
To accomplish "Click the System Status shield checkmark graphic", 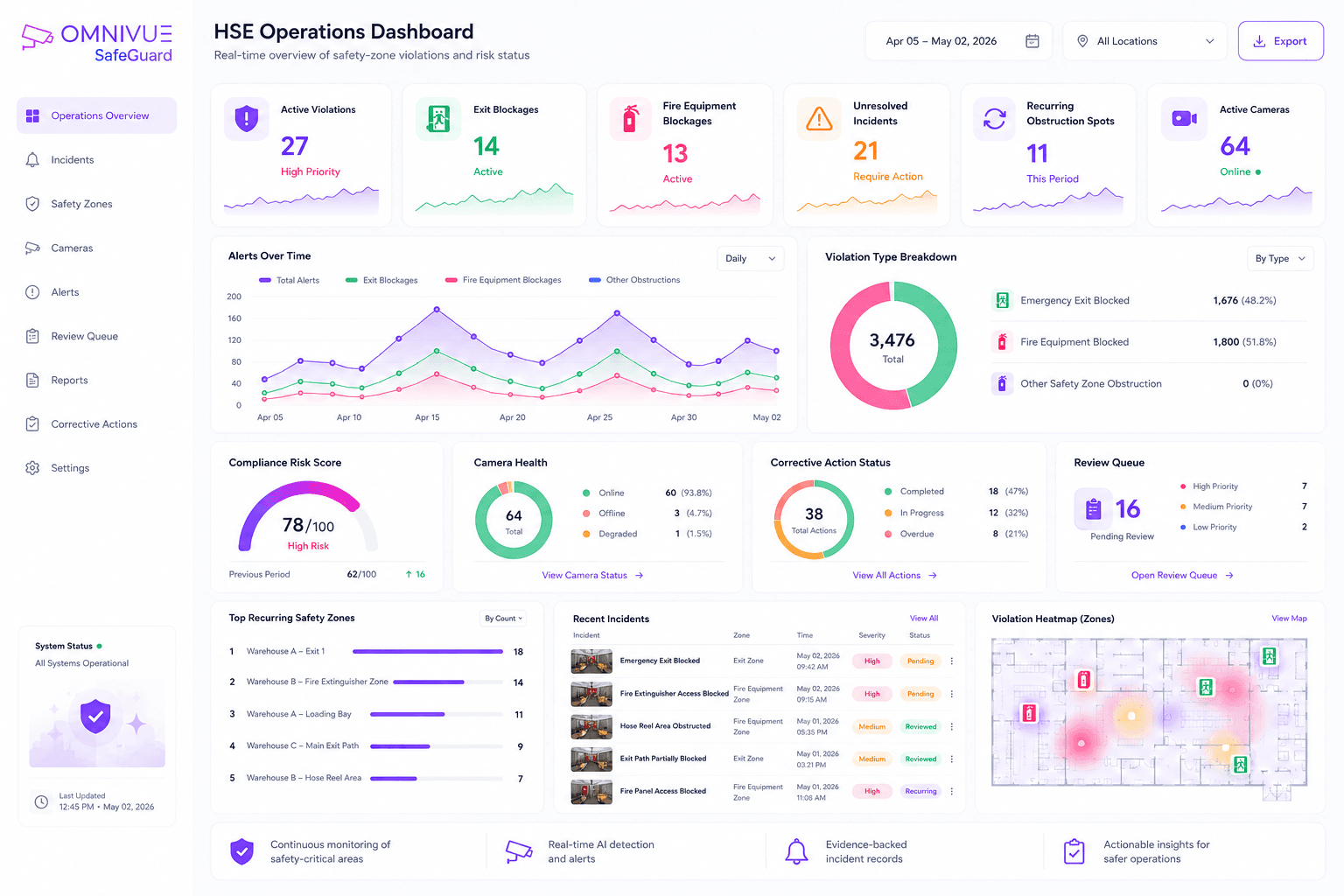I will click(96, 717).
